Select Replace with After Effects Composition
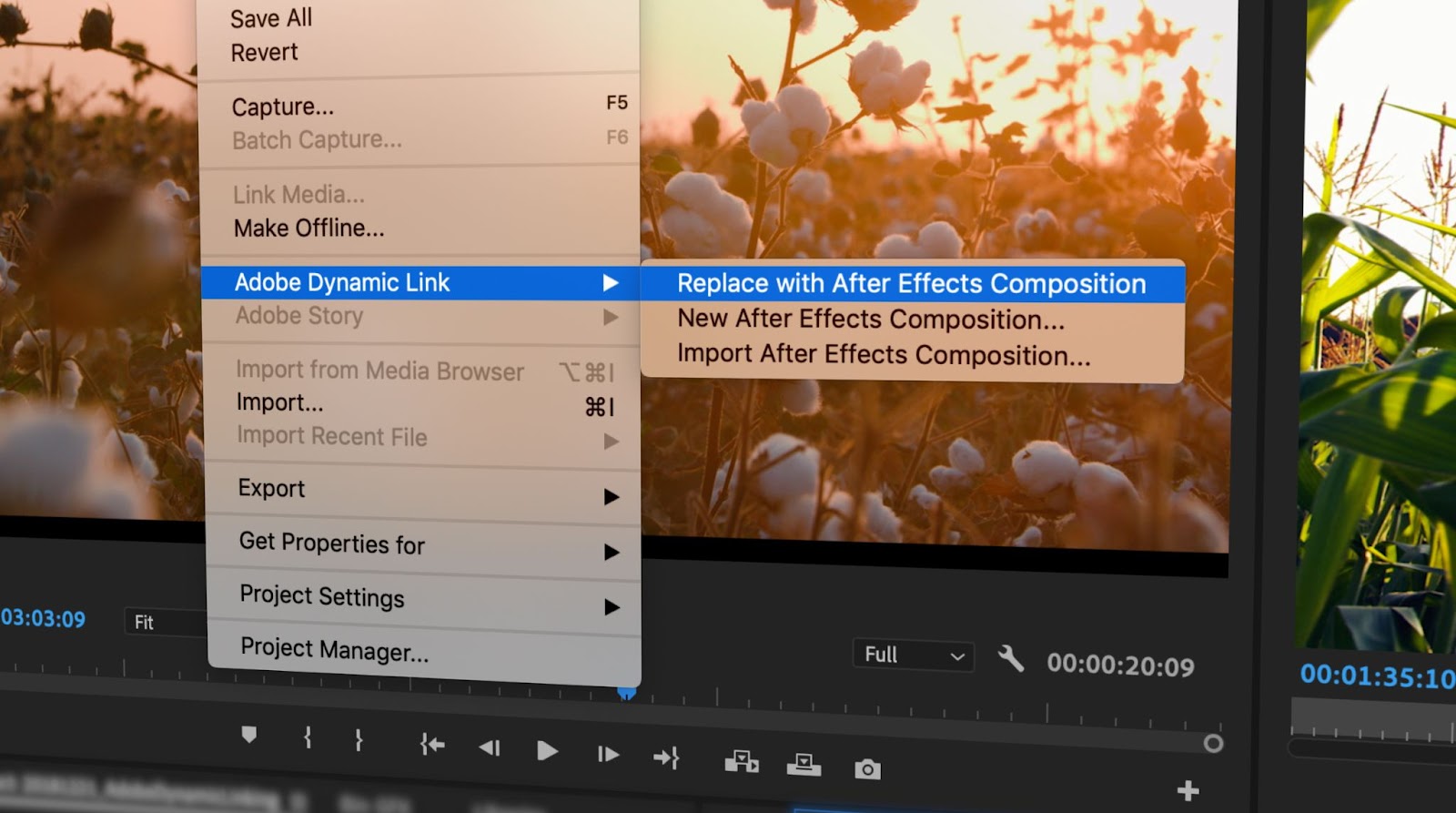This screenshot has height=813, width=1456. [x=912, y=284]
